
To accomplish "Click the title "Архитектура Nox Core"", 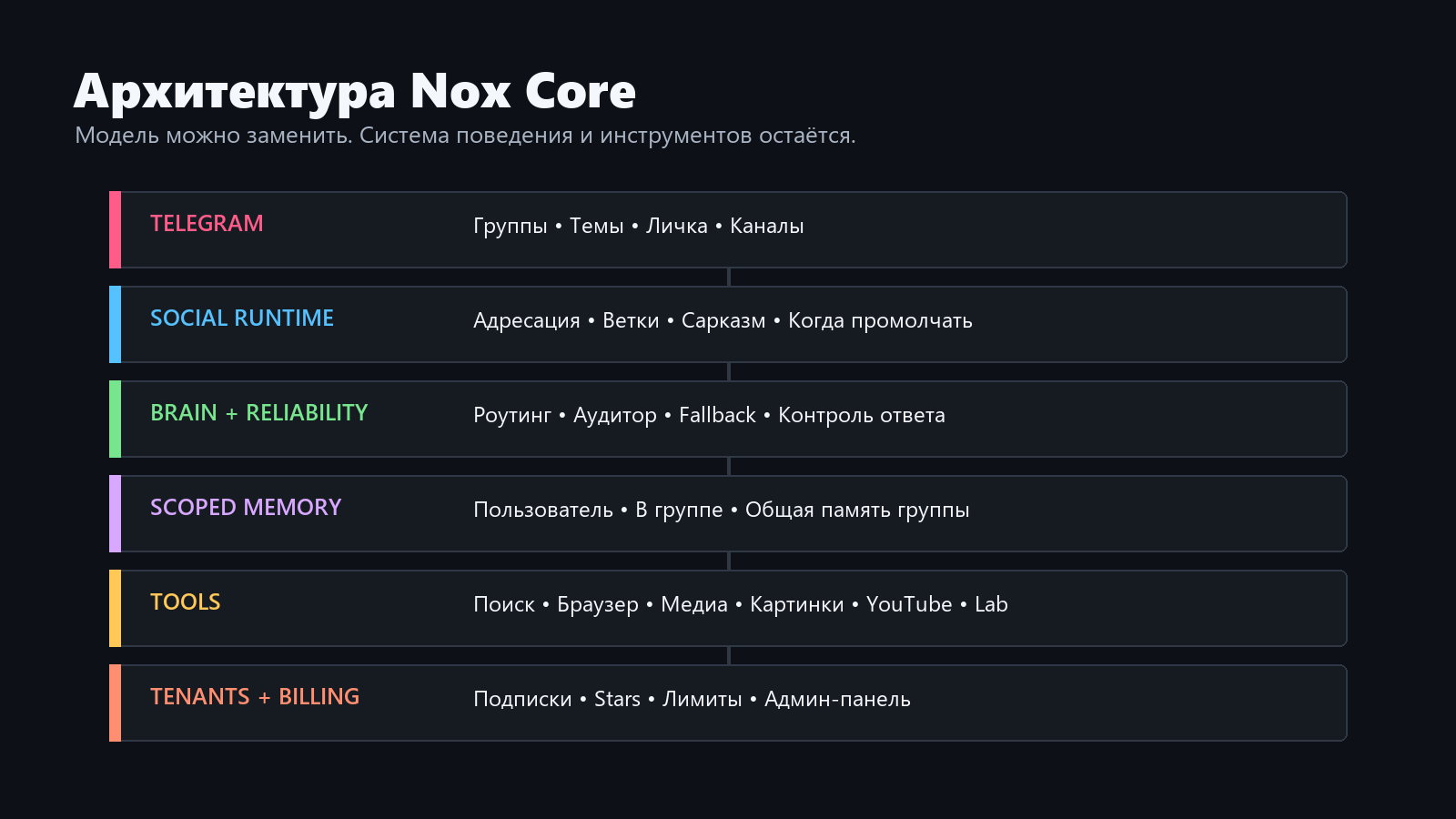I will tap(355, 92).
